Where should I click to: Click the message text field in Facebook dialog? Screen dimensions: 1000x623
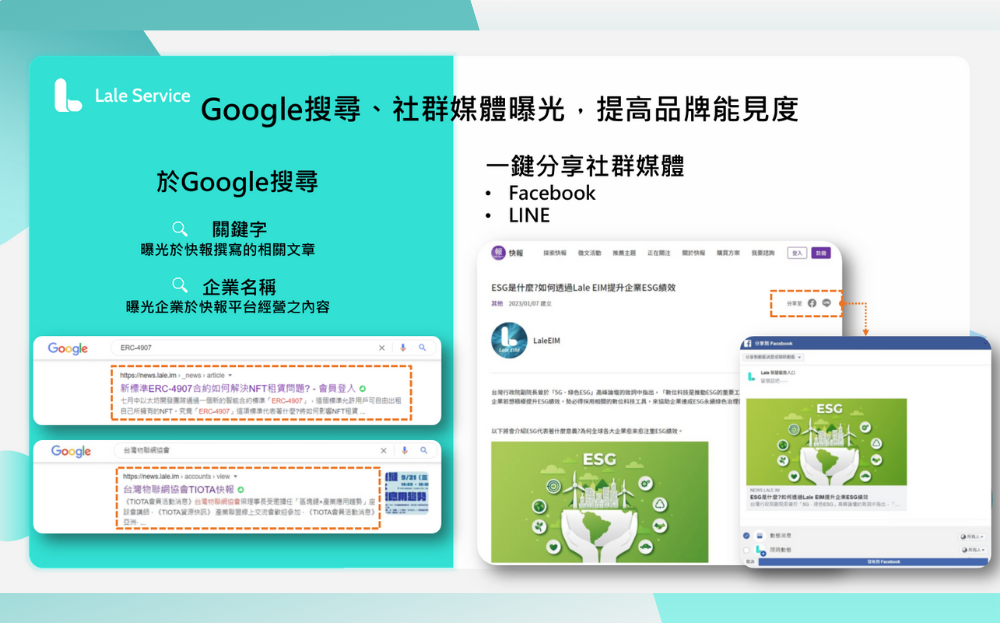click(772, 381)
